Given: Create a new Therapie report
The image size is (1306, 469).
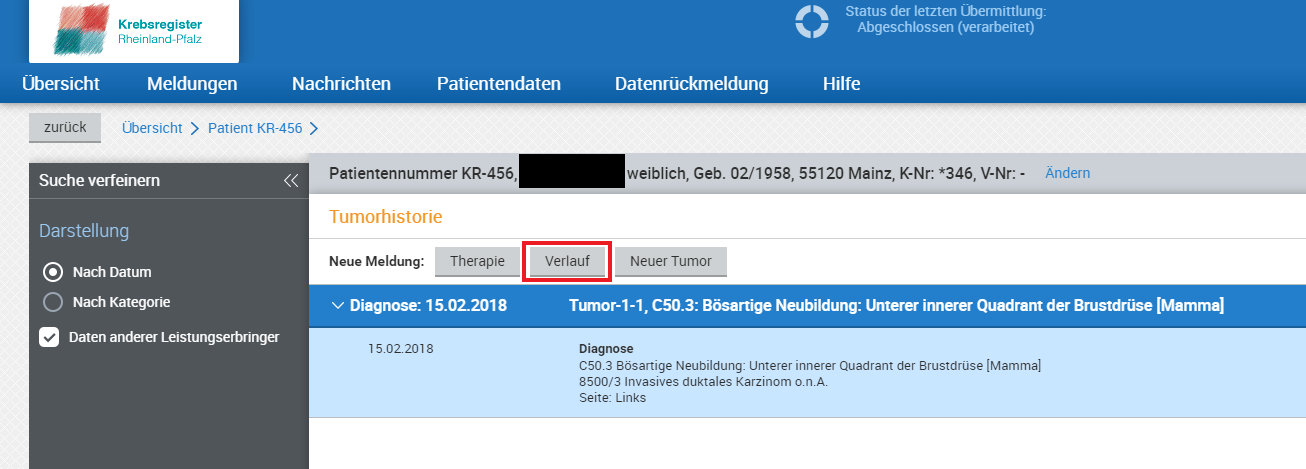Looking at the screenshot, I should point(477,261).
